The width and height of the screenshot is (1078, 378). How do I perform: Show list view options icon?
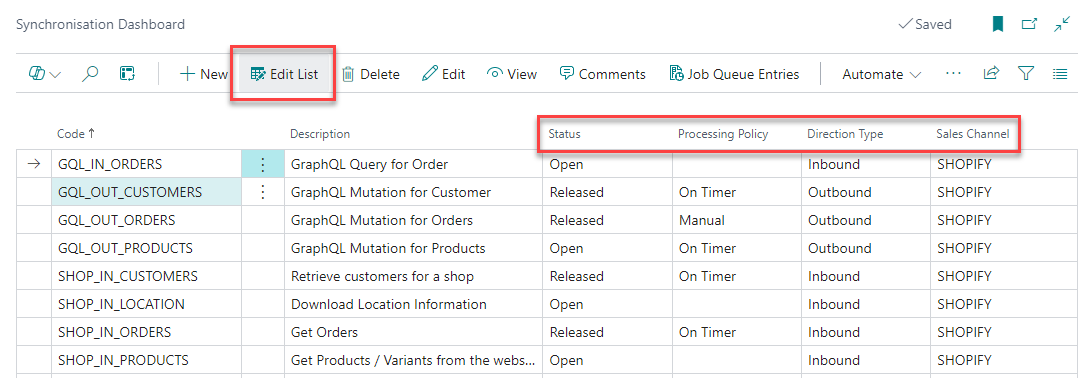(x=1060, y=74)
